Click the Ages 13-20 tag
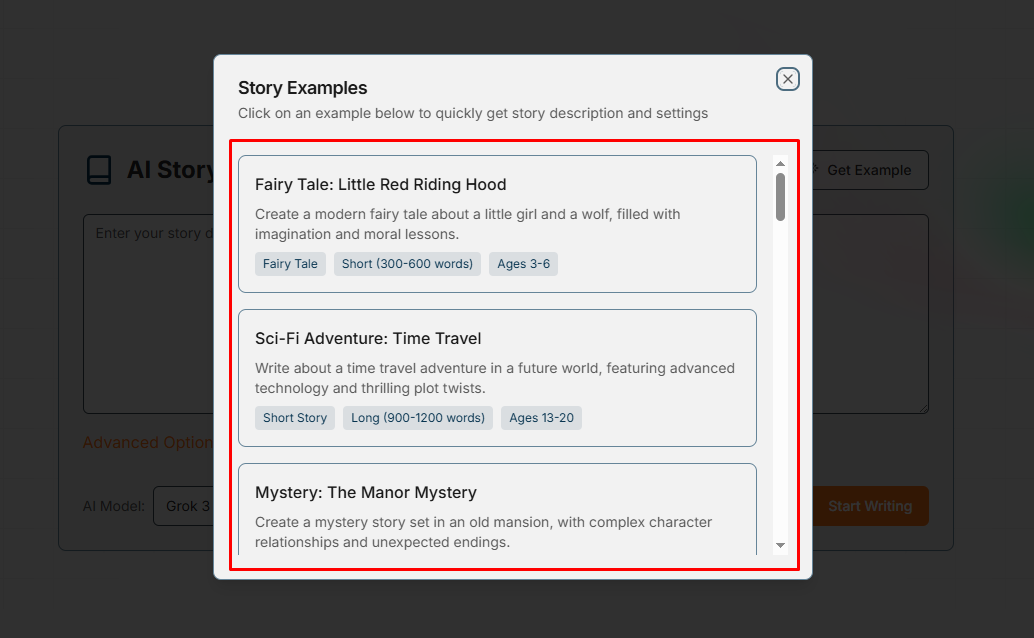This screenshot has width=1034, height=638. (541, 418)
